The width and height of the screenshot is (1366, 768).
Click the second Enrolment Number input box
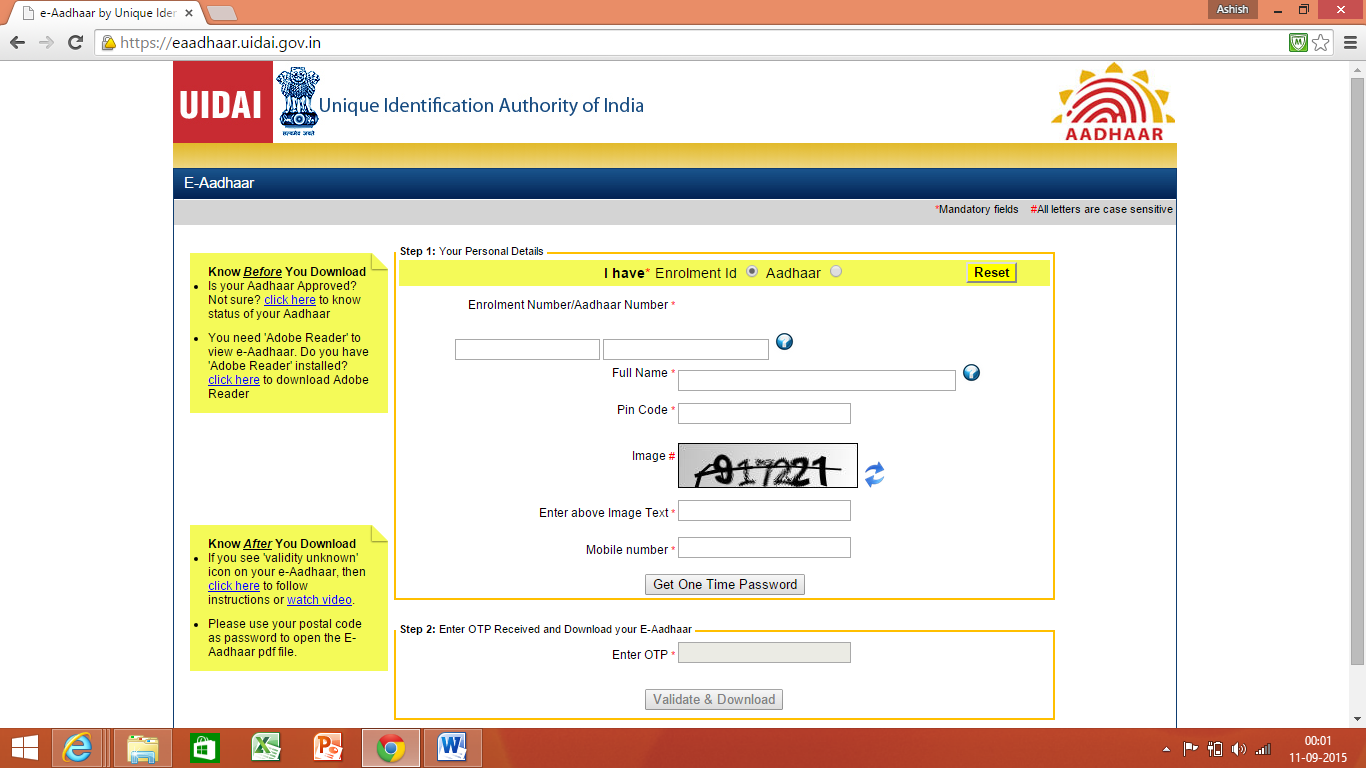[x=686, y=349]
